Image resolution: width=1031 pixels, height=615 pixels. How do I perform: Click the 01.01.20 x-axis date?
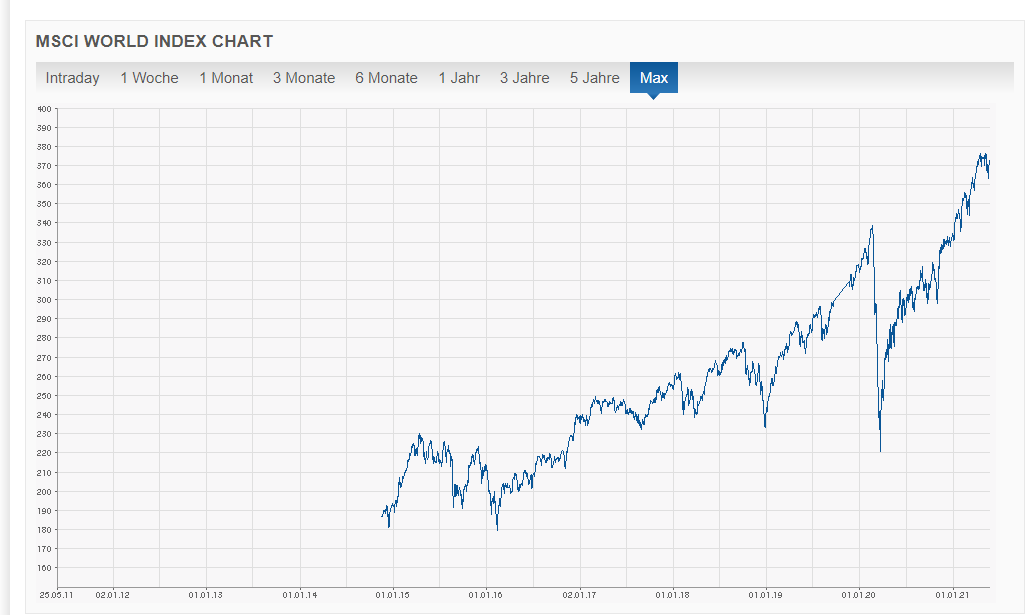(x=859, y=595)
